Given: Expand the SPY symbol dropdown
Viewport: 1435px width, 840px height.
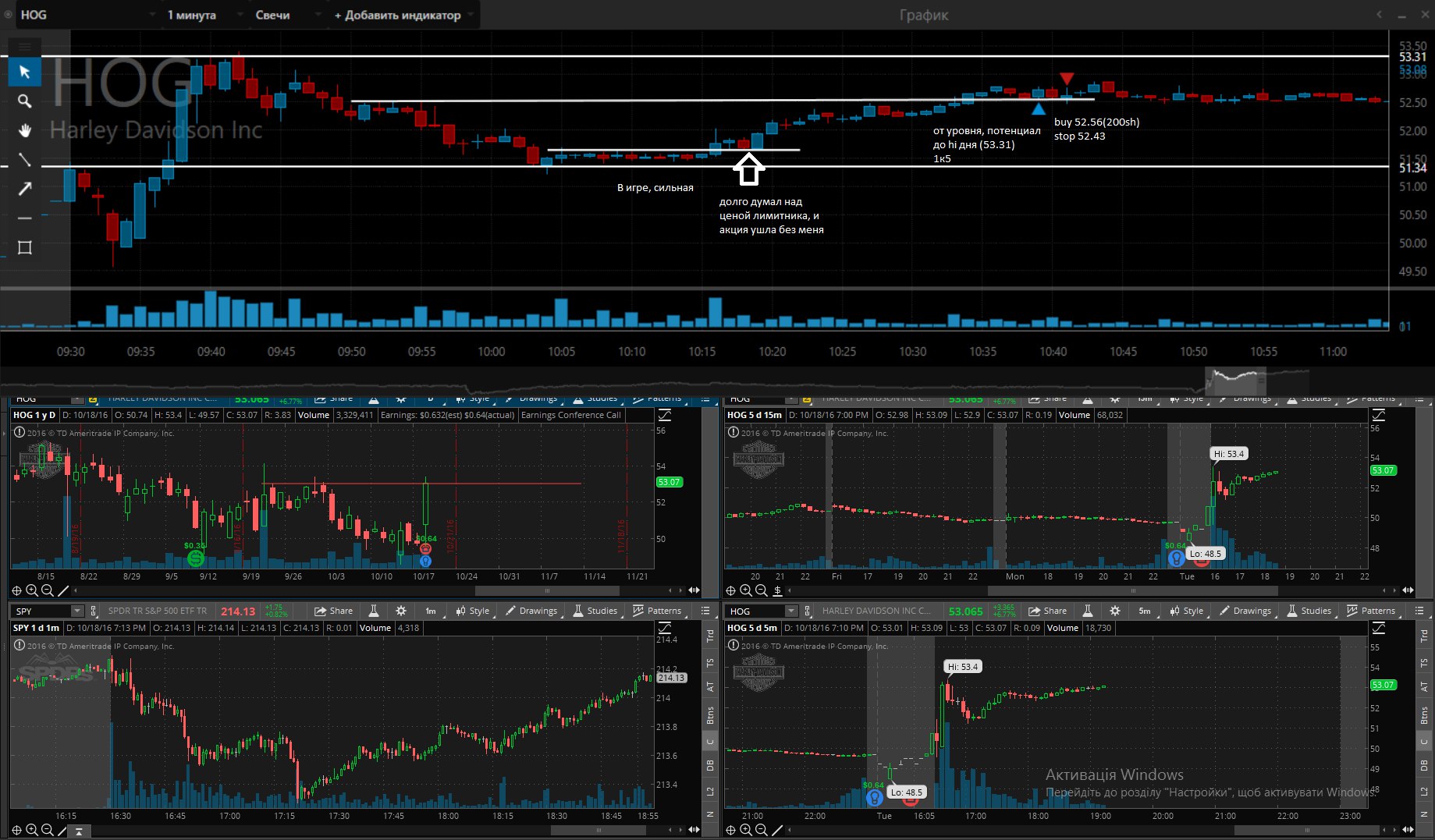Looking at the screenshot, I should pyautogui.click(x=76, y=611).
